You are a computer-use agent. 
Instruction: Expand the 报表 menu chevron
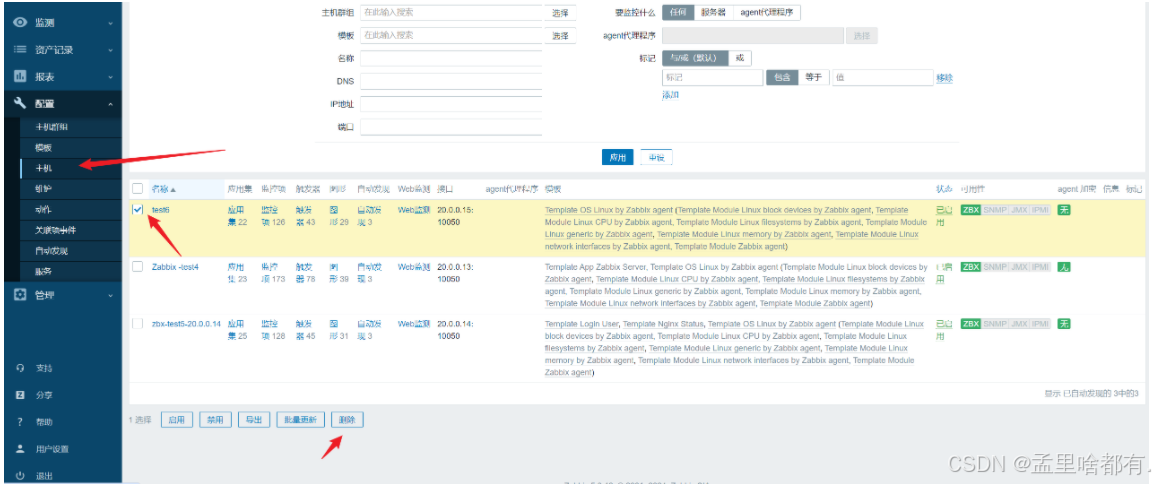click(x=110, y=77)
